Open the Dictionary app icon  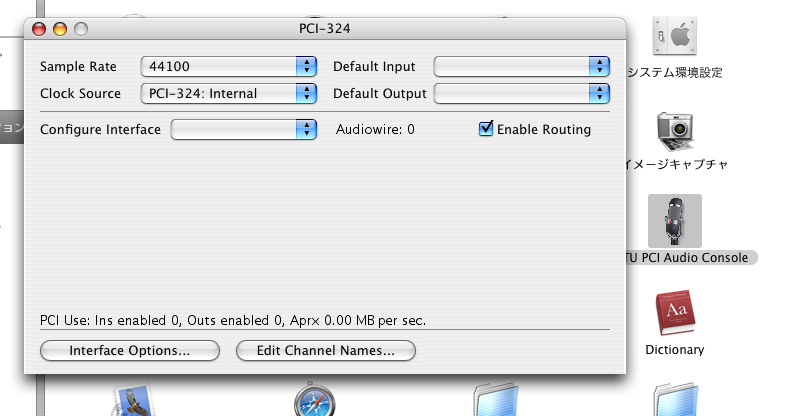point(675,313)
